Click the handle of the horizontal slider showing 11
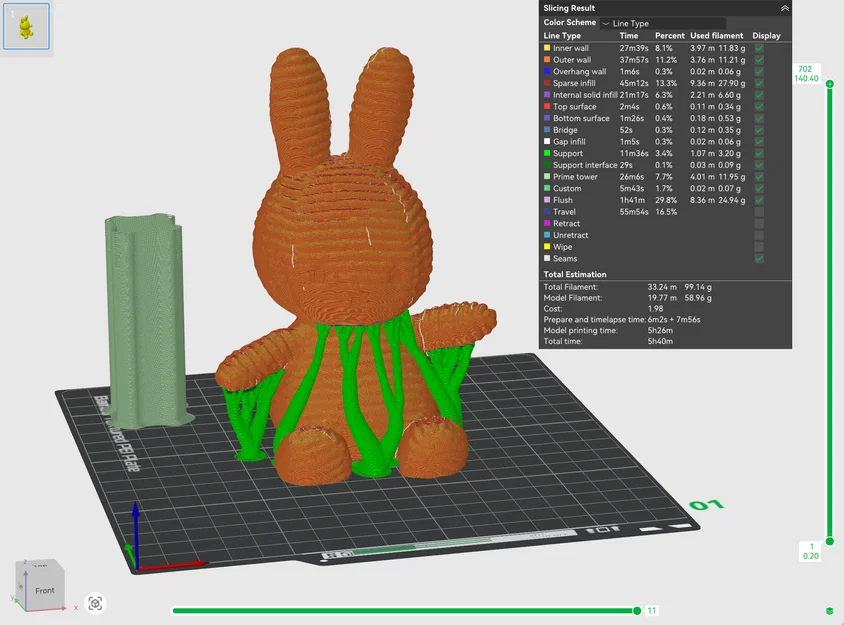 tap(637, 610)
